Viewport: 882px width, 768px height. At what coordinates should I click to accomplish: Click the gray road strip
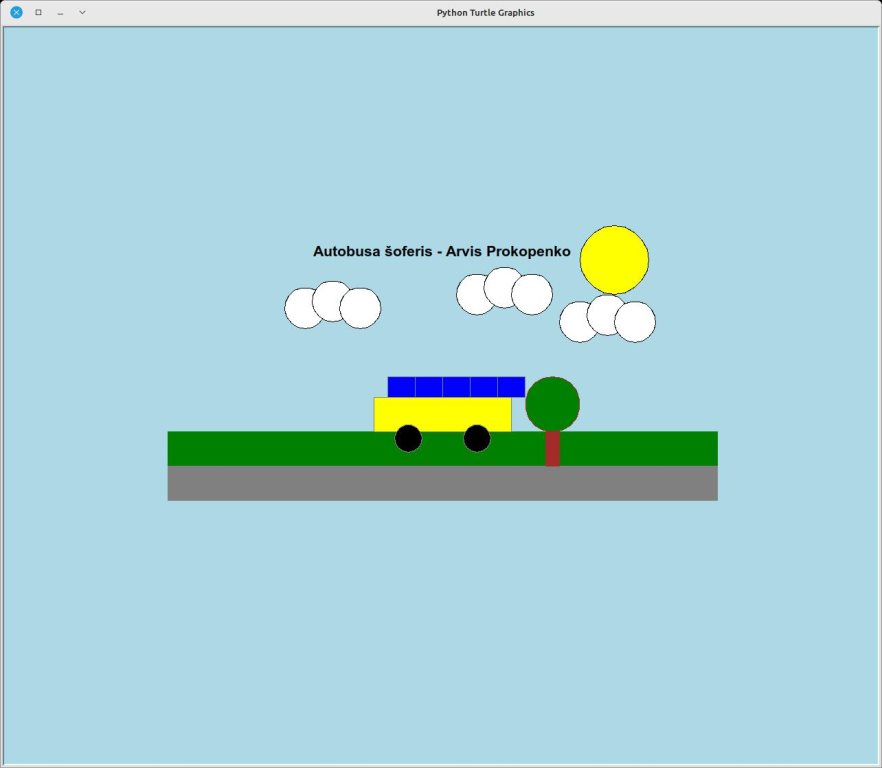point(443,483)
